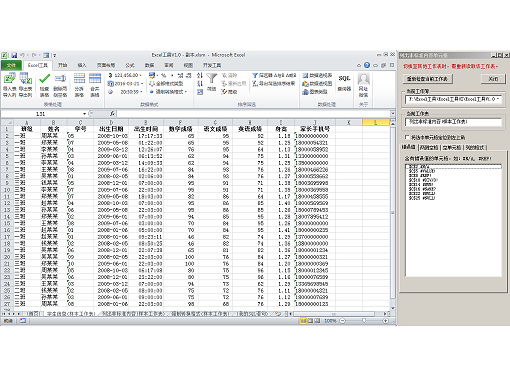Click the normal view status bar icon

point(303,321)
